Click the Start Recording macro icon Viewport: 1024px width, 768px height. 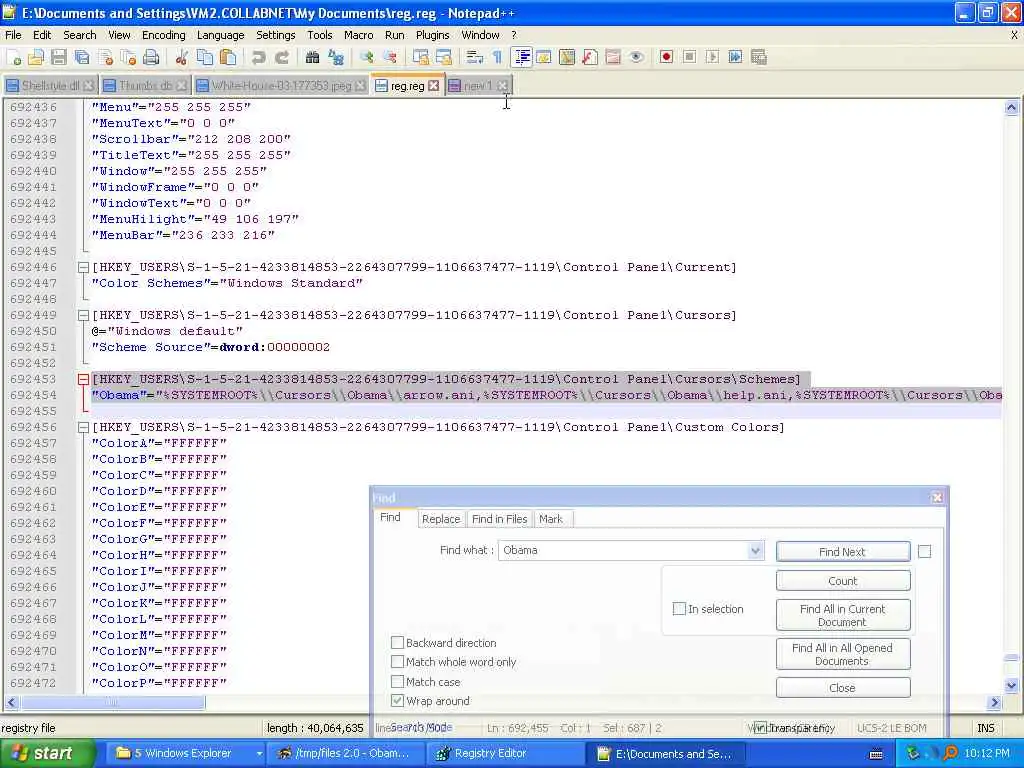[x=666, y=57]
